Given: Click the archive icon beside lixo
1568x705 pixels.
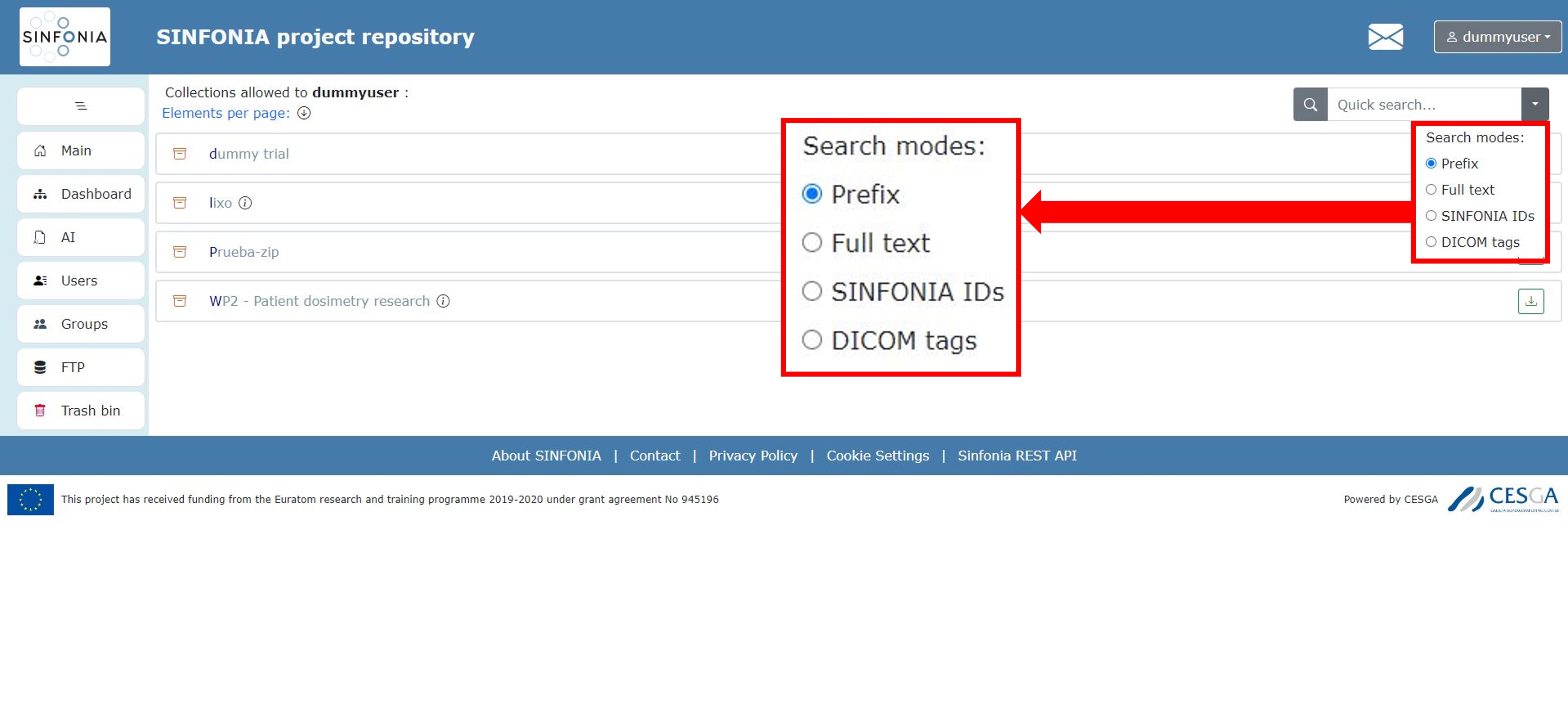Looking at the screenshot, I should click(180, 203).
